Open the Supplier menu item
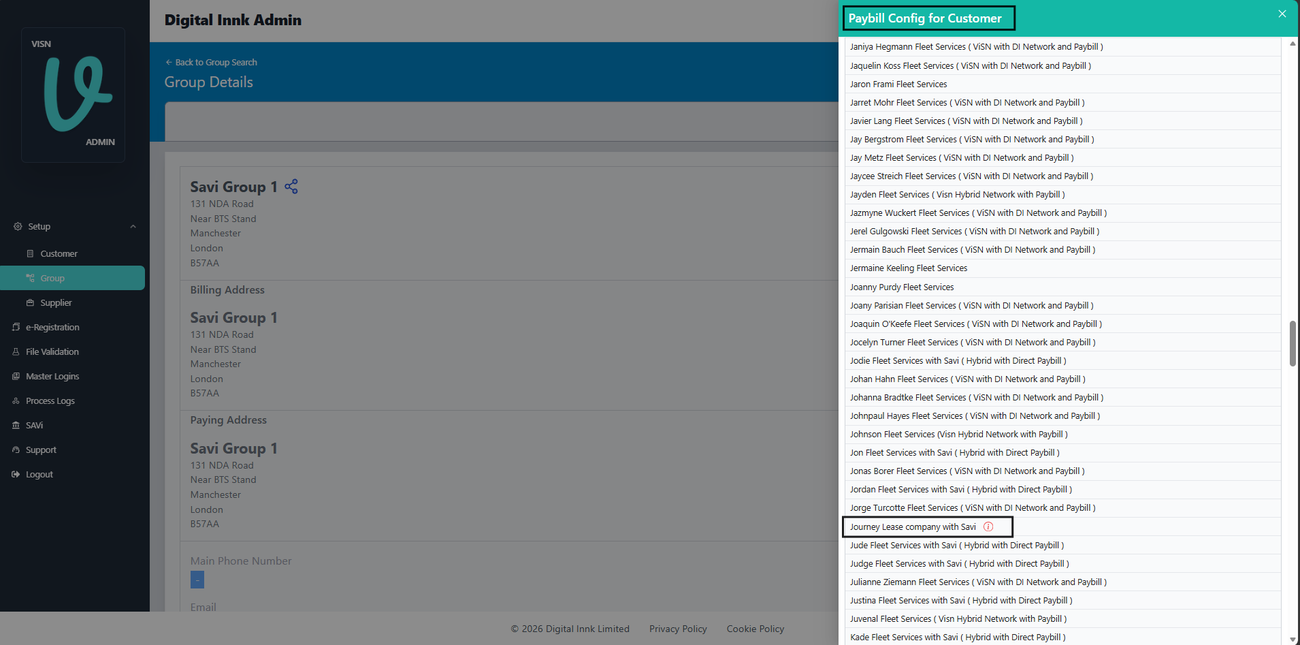1300x645 pixels. click(56, 303)
